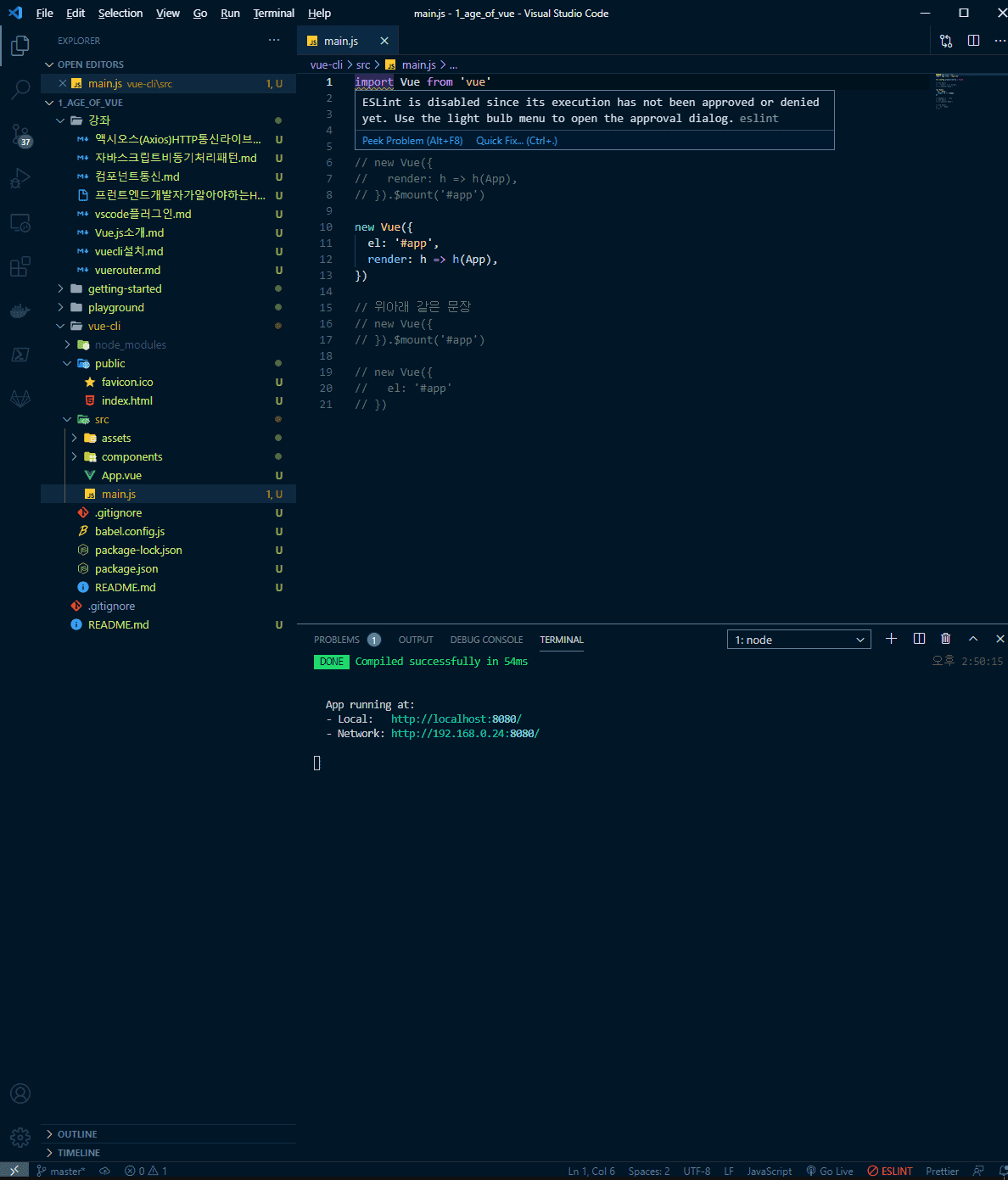
Task: Click Quick Fix link in hover
Action: pyautogui.click(x=517, y=141)
